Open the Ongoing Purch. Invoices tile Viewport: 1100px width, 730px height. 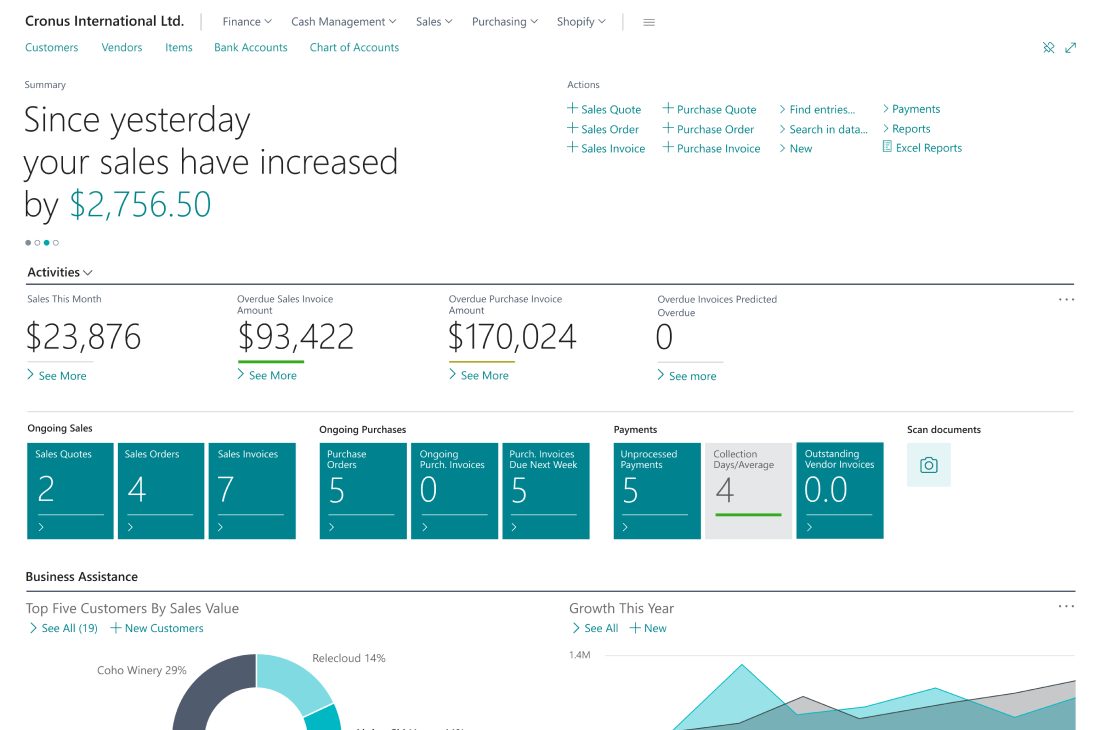click(x=455, y=491)
